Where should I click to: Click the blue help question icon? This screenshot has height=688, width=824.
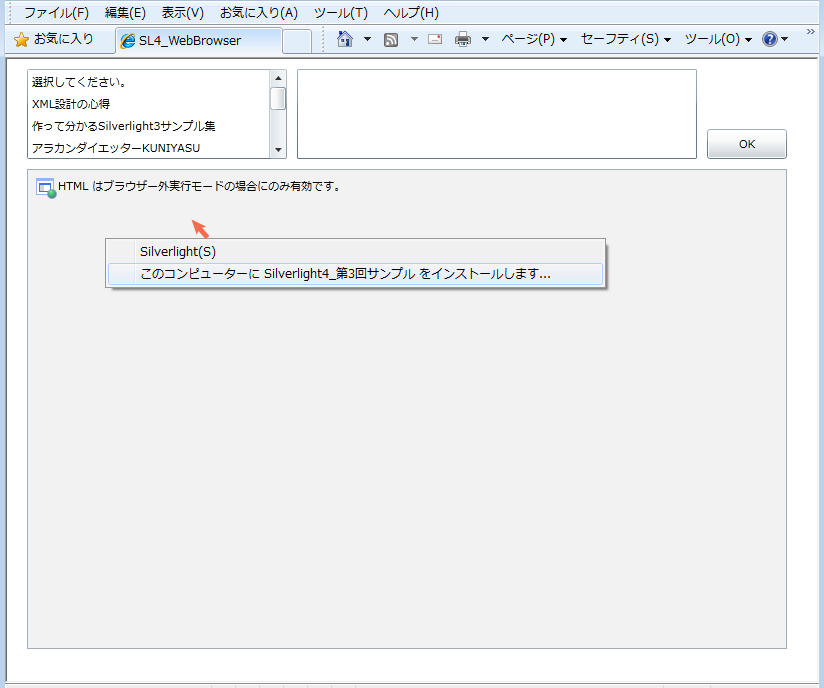pyautogui.click(x=770, y=39)
